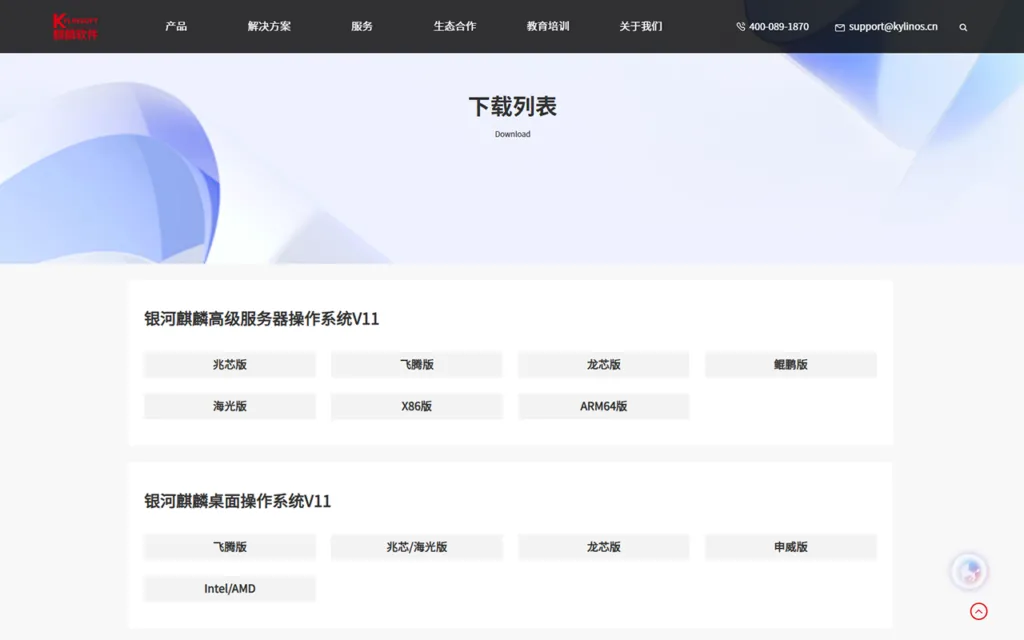
Task: Open the 产品 menu
Action: click(176, 26)
